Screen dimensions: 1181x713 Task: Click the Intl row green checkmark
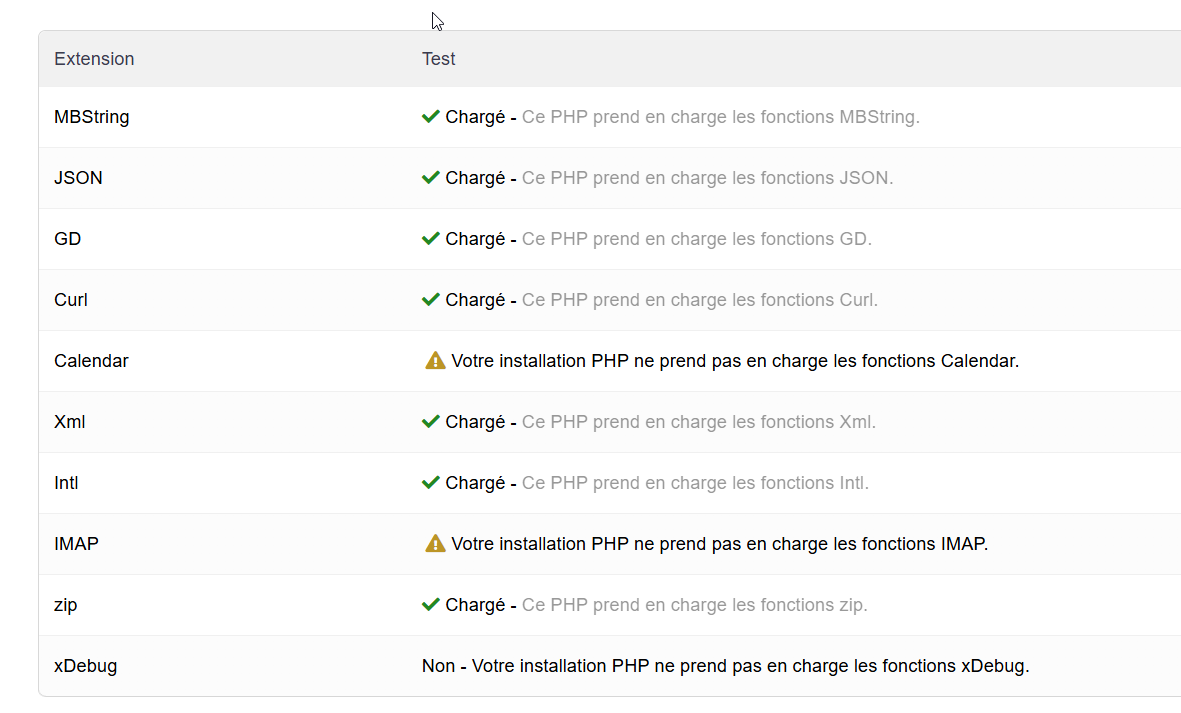(431, 483)
